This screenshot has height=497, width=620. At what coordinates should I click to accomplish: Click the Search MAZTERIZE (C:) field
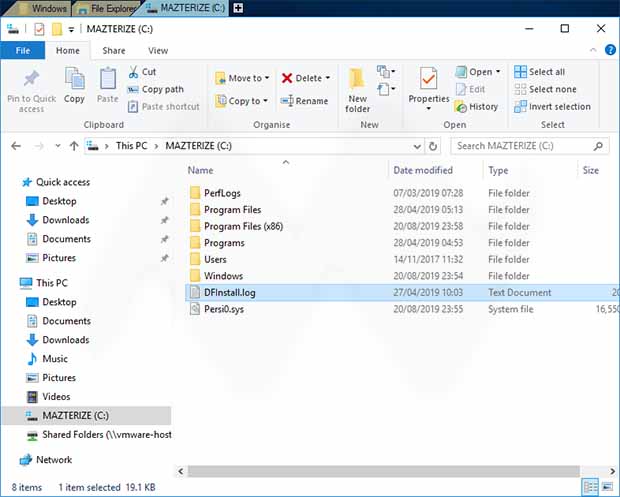(x=530, y=146)
